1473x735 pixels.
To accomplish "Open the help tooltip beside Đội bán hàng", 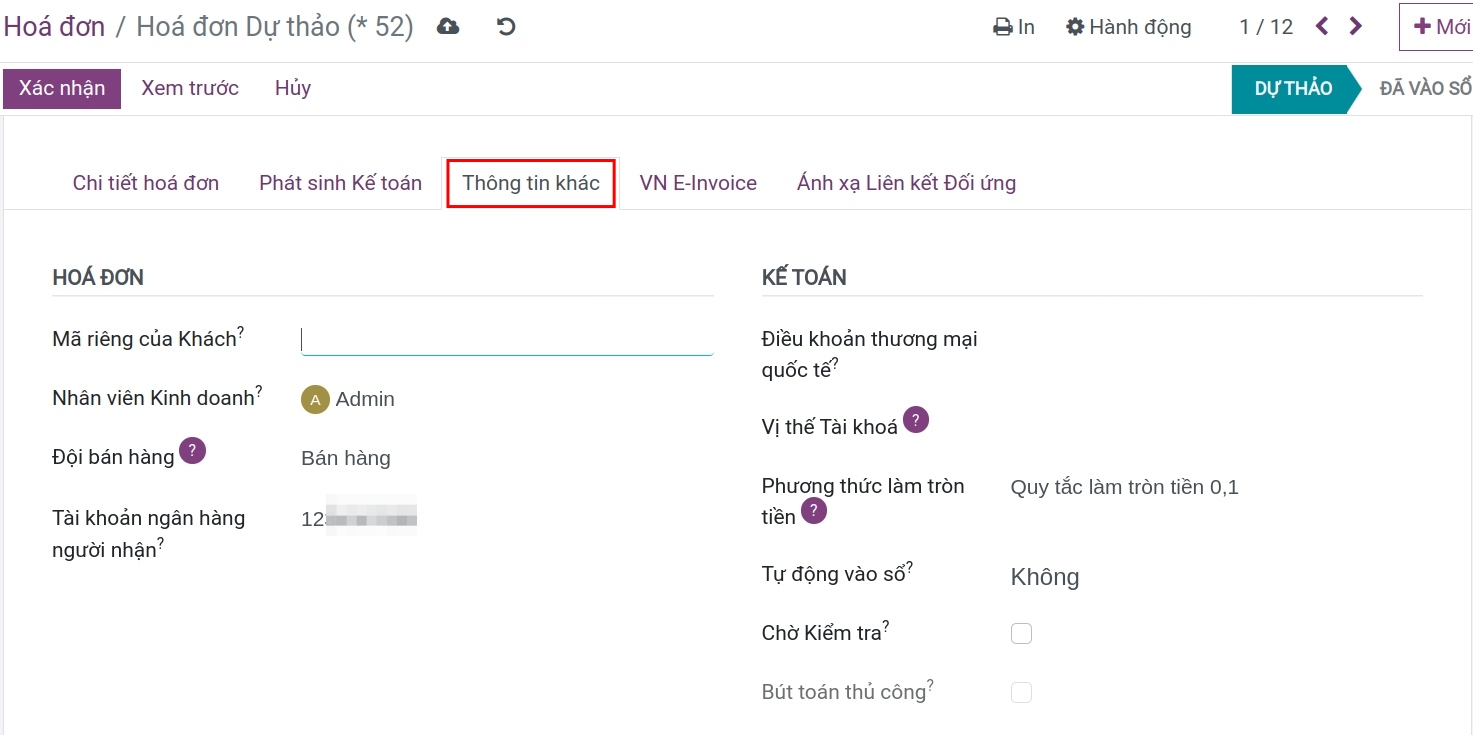I will [x=195, y=450].
